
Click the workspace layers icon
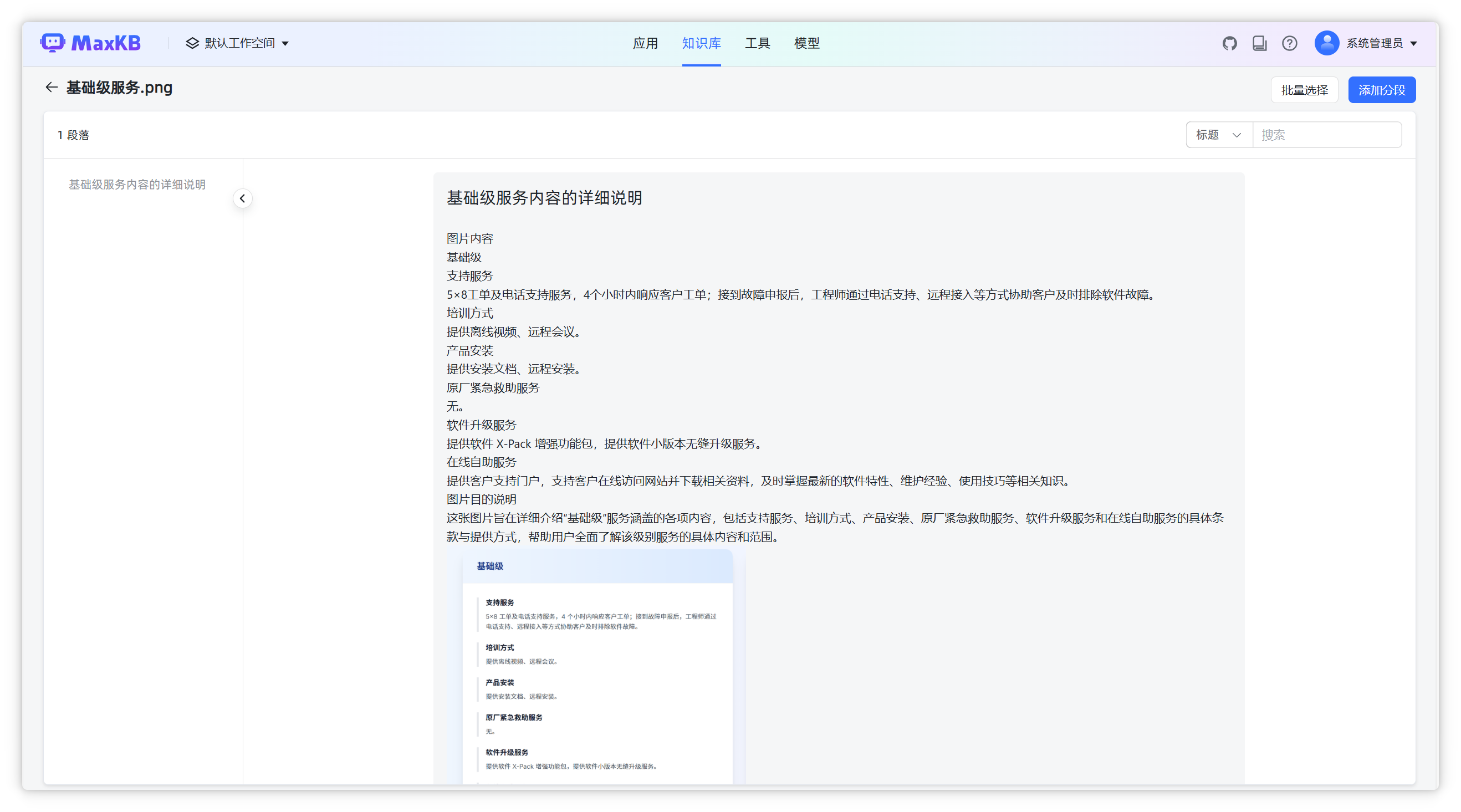pos(192,43)
